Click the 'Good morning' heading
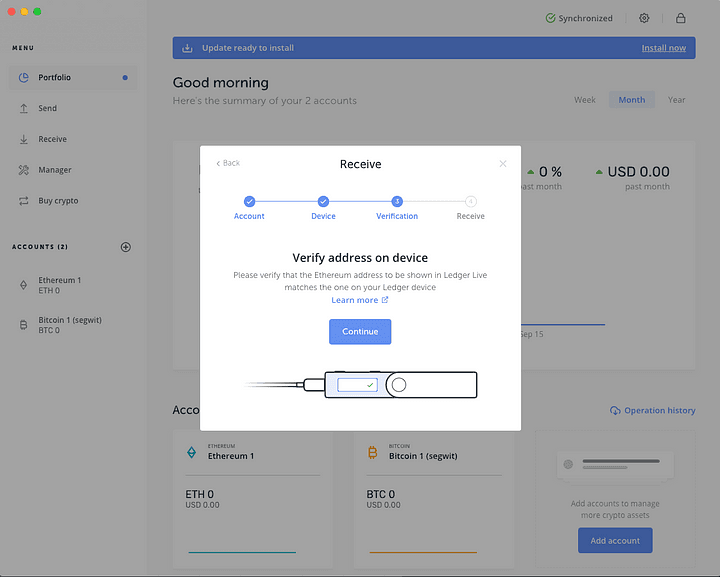Screen dimensions: 720x577 coord(220,83)
